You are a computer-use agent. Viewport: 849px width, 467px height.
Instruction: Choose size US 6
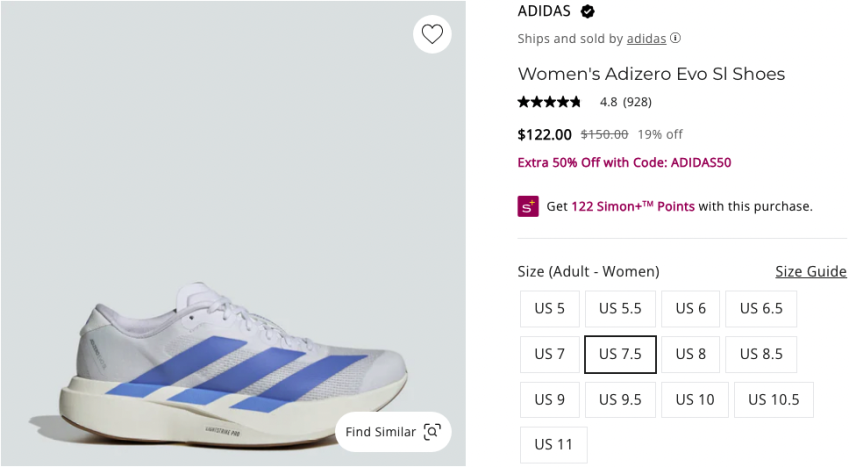click(690, 308)
